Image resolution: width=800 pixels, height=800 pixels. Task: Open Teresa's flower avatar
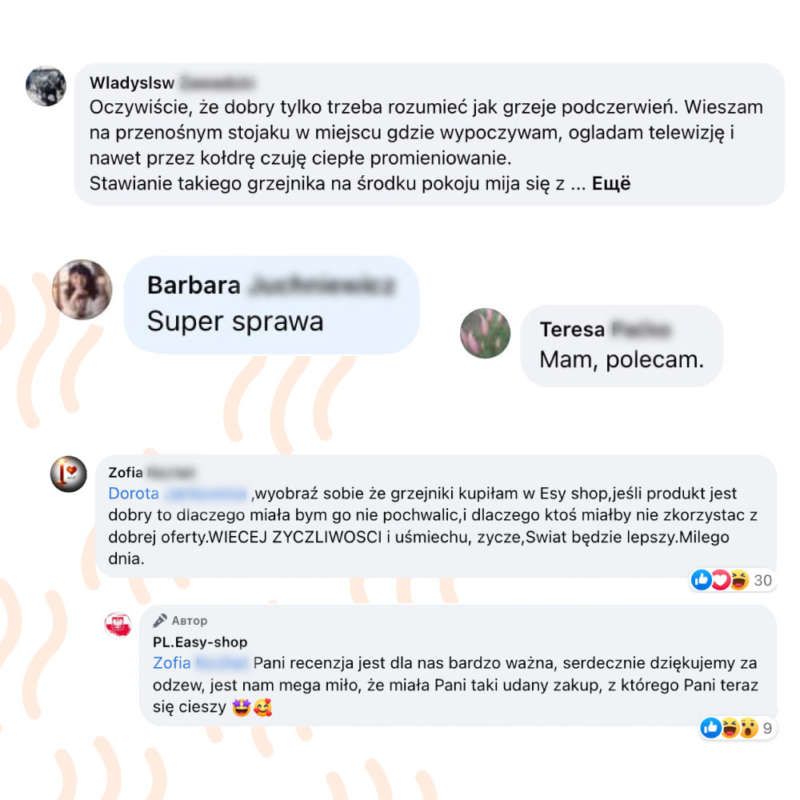coord(485,333)
